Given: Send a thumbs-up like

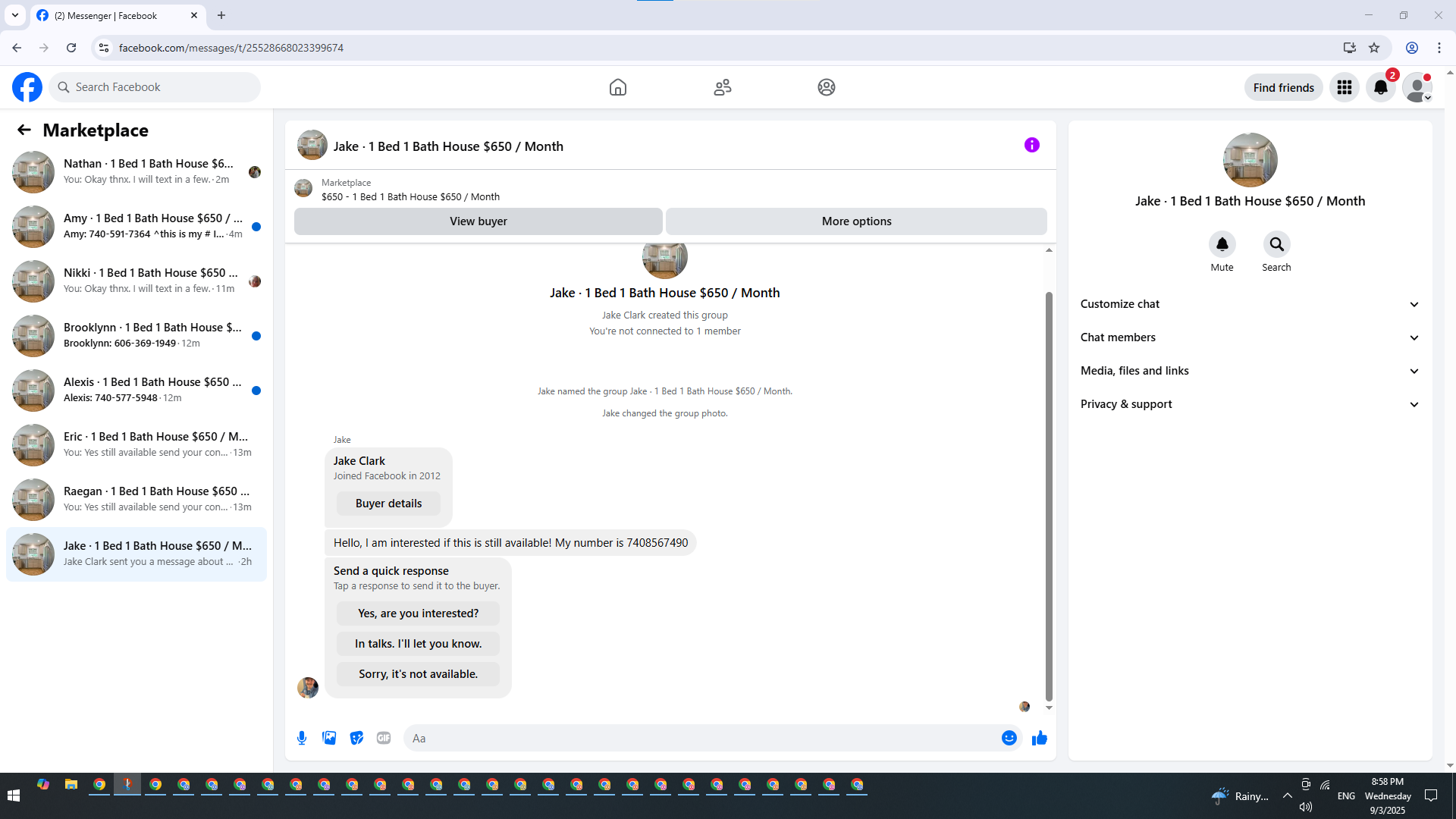Looking at the screenshot, I should (1040, 738).
